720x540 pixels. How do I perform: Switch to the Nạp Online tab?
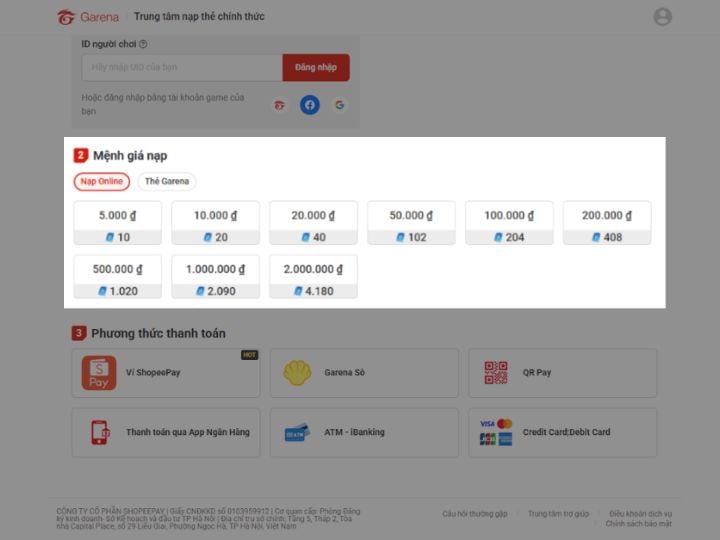click(x=101, y=181)
